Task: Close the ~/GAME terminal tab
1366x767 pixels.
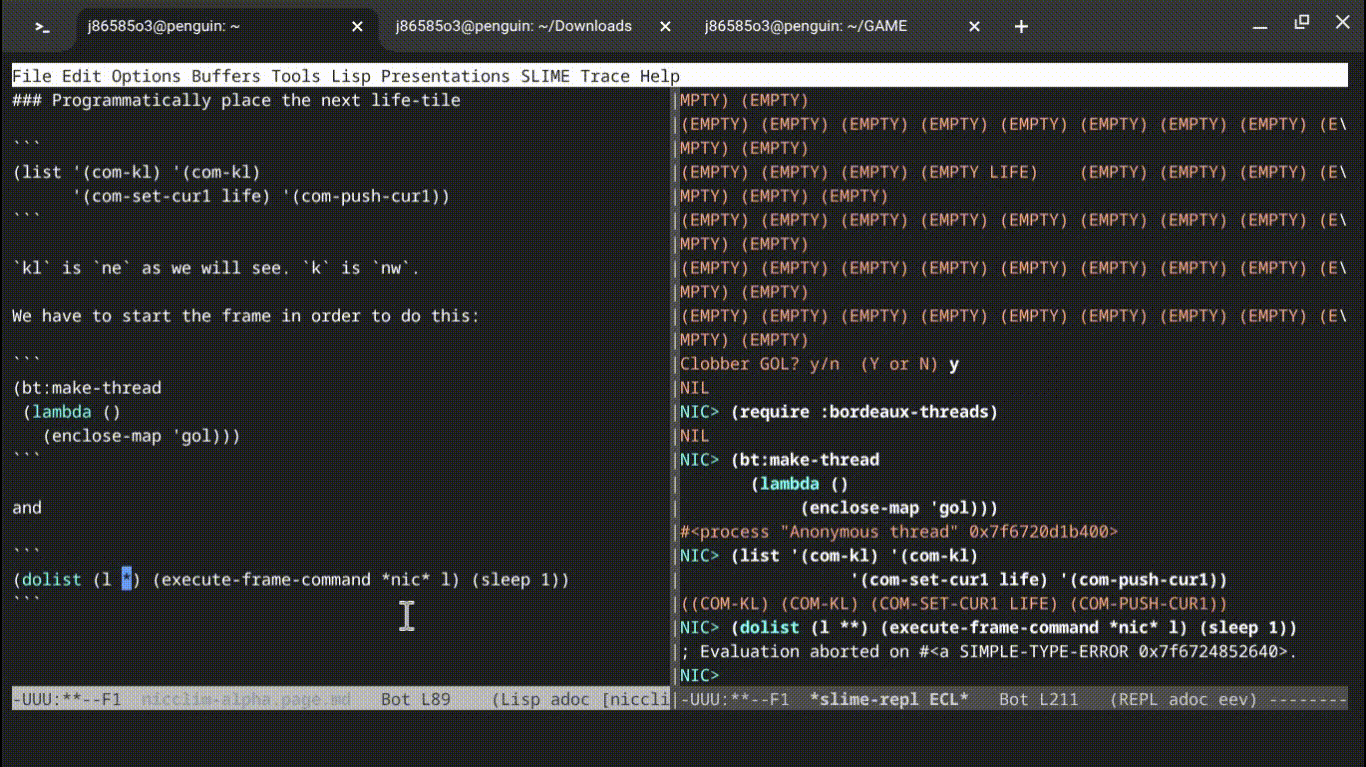Action: tap(977, 27)
